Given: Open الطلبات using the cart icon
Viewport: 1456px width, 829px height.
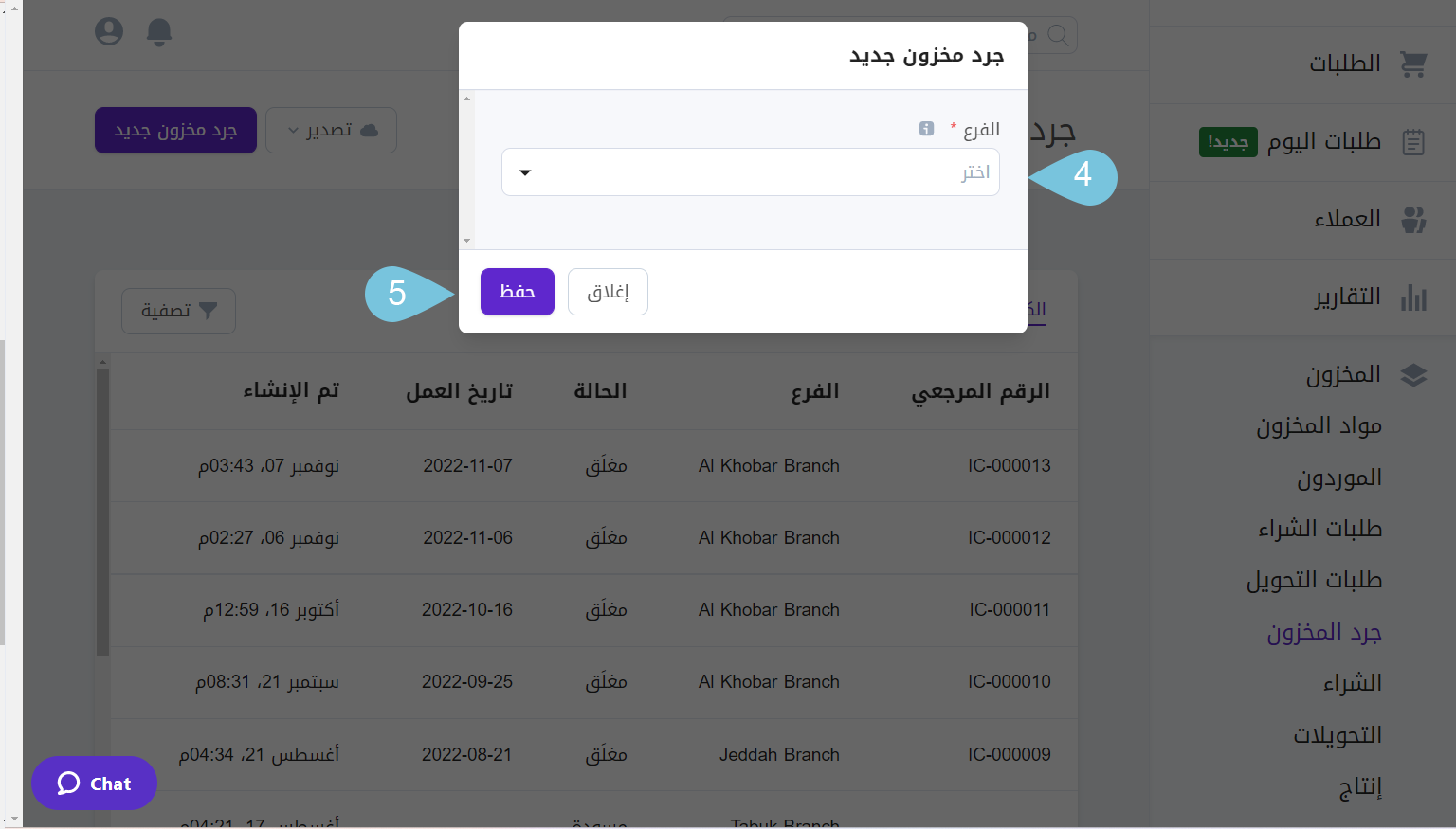Looking at the screenshot, I should [x=1414, y=63].
